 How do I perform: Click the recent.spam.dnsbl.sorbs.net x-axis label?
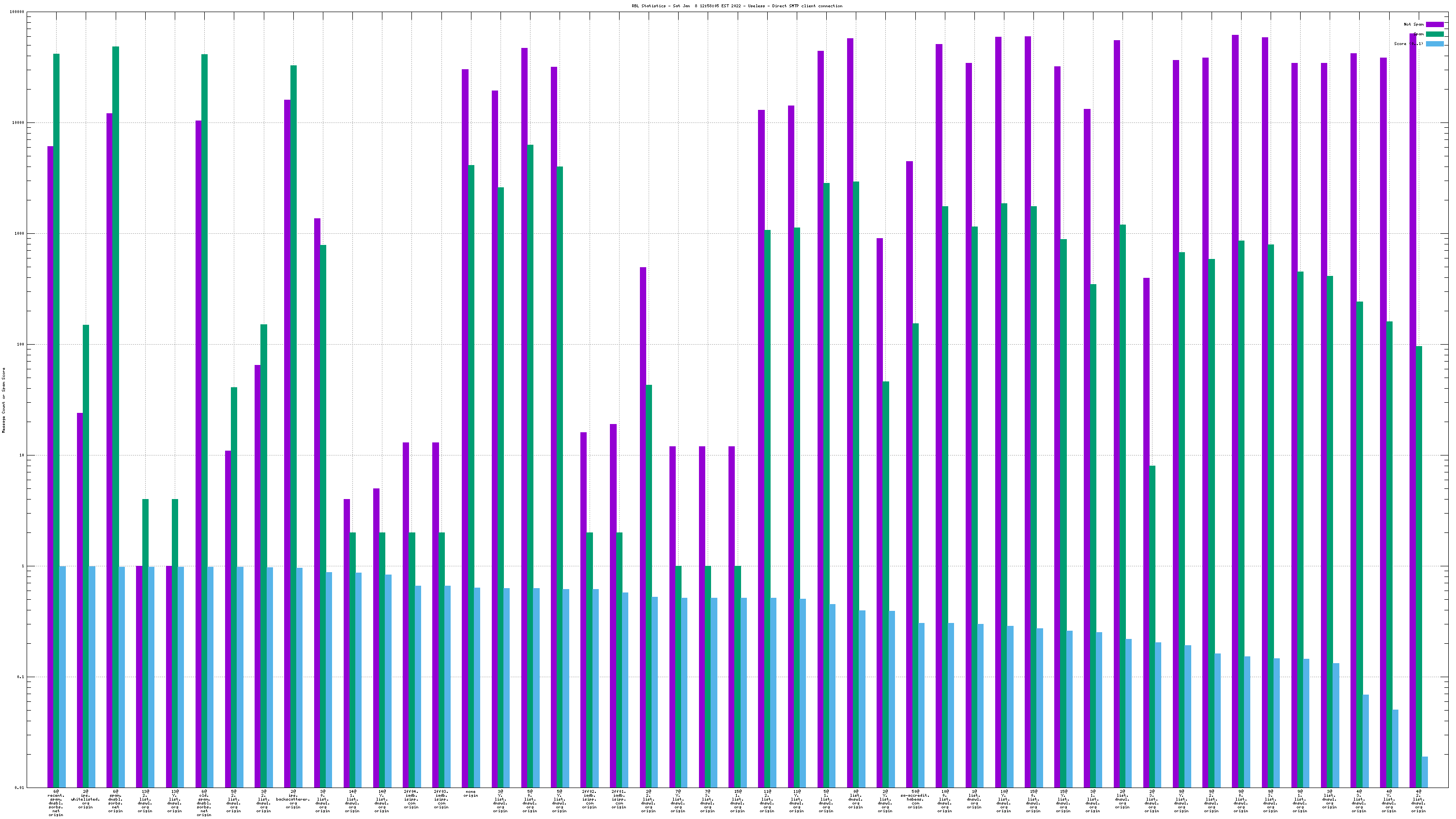point(56,803)
